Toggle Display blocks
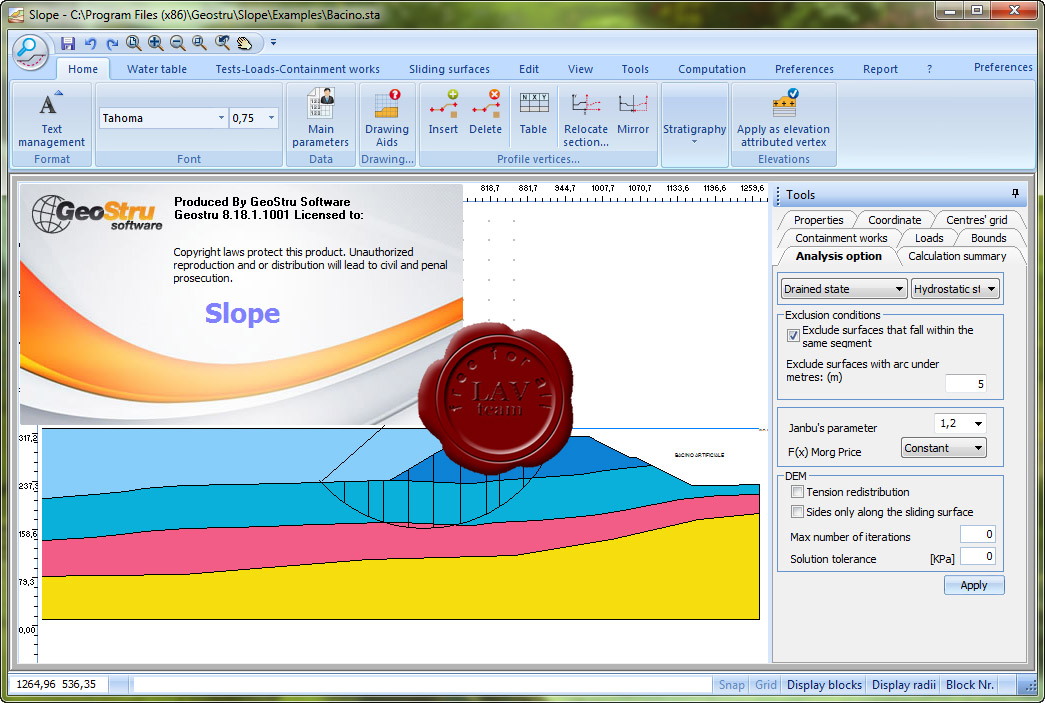The width and height of the screenshot is (1045, 703). (824, 684)
